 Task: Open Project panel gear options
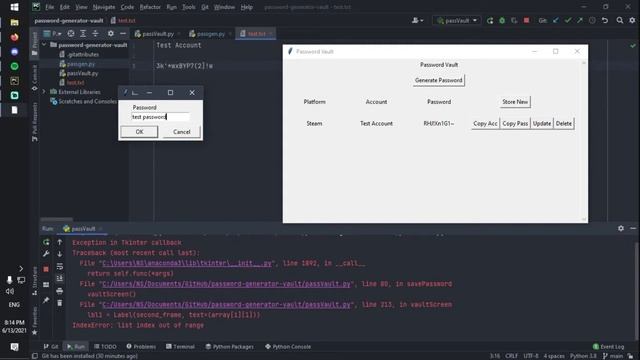(111, 33)
